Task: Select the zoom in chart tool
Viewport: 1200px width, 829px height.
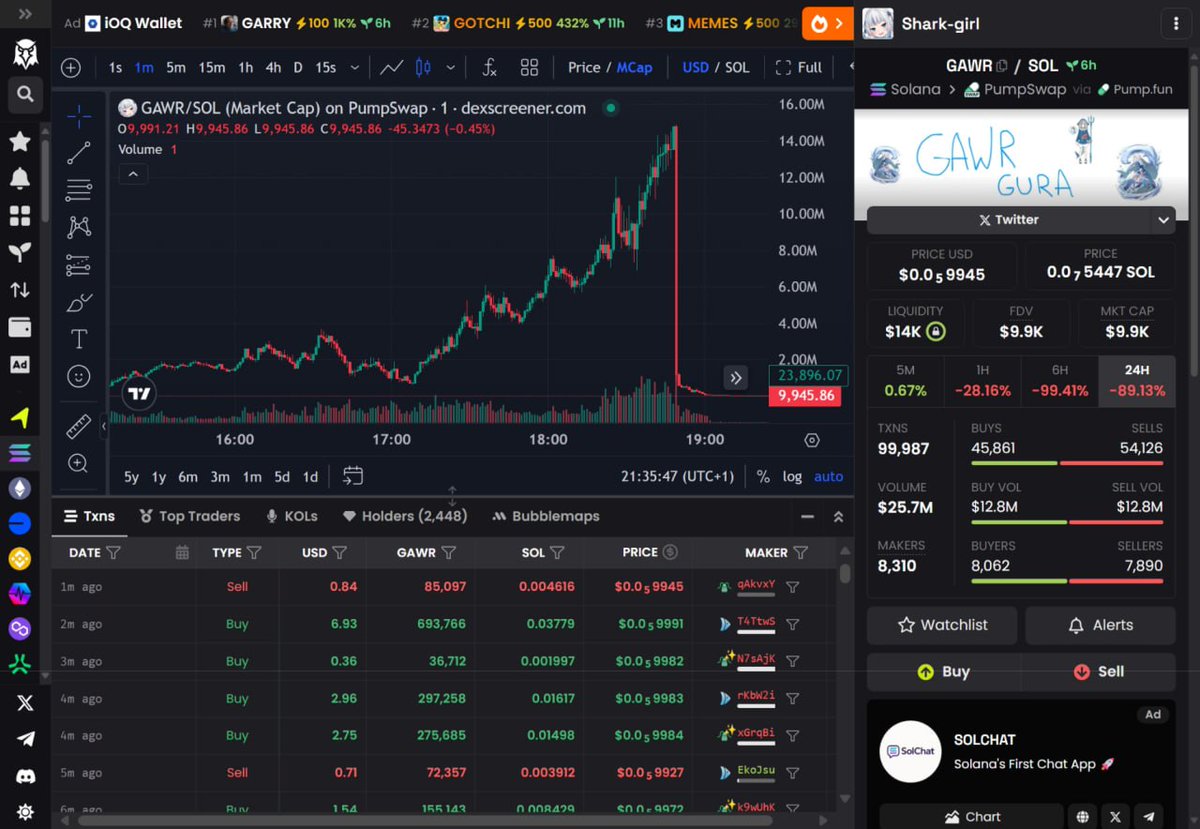Action: click(x=79, y=463)
